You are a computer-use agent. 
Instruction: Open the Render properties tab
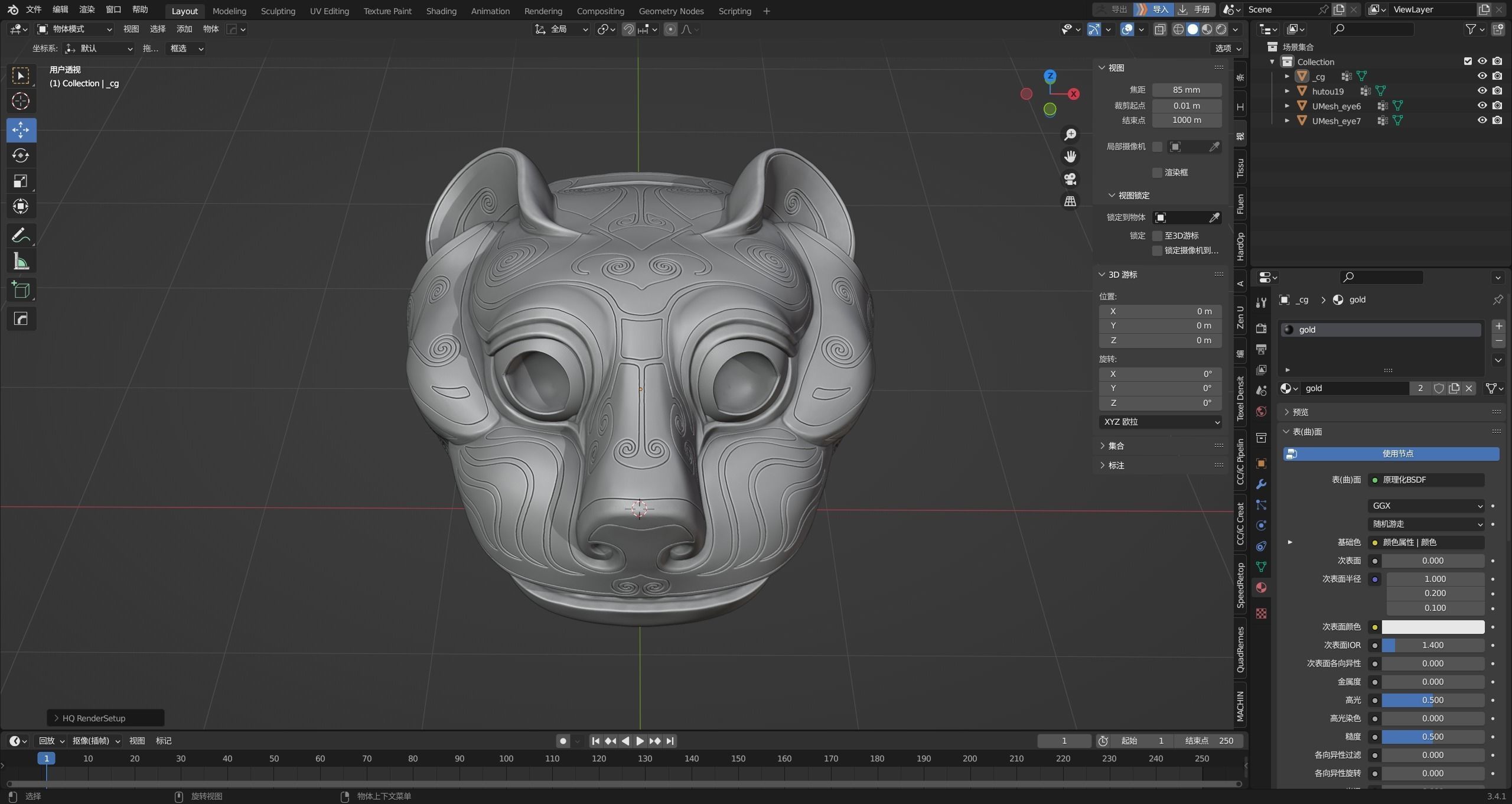click(1261, 328)
